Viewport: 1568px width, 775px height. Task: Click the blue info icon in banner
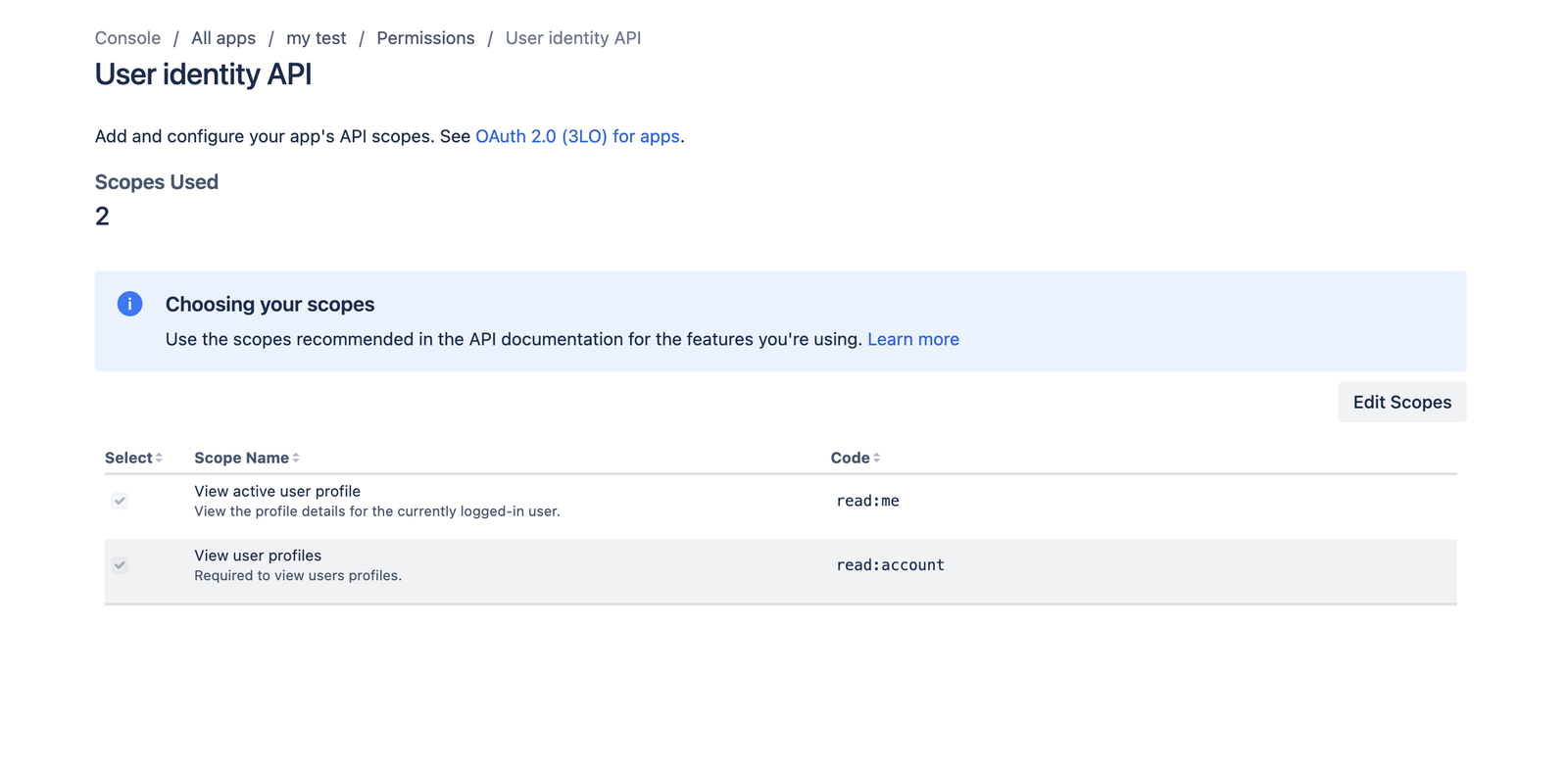click(x=129, y=304)
